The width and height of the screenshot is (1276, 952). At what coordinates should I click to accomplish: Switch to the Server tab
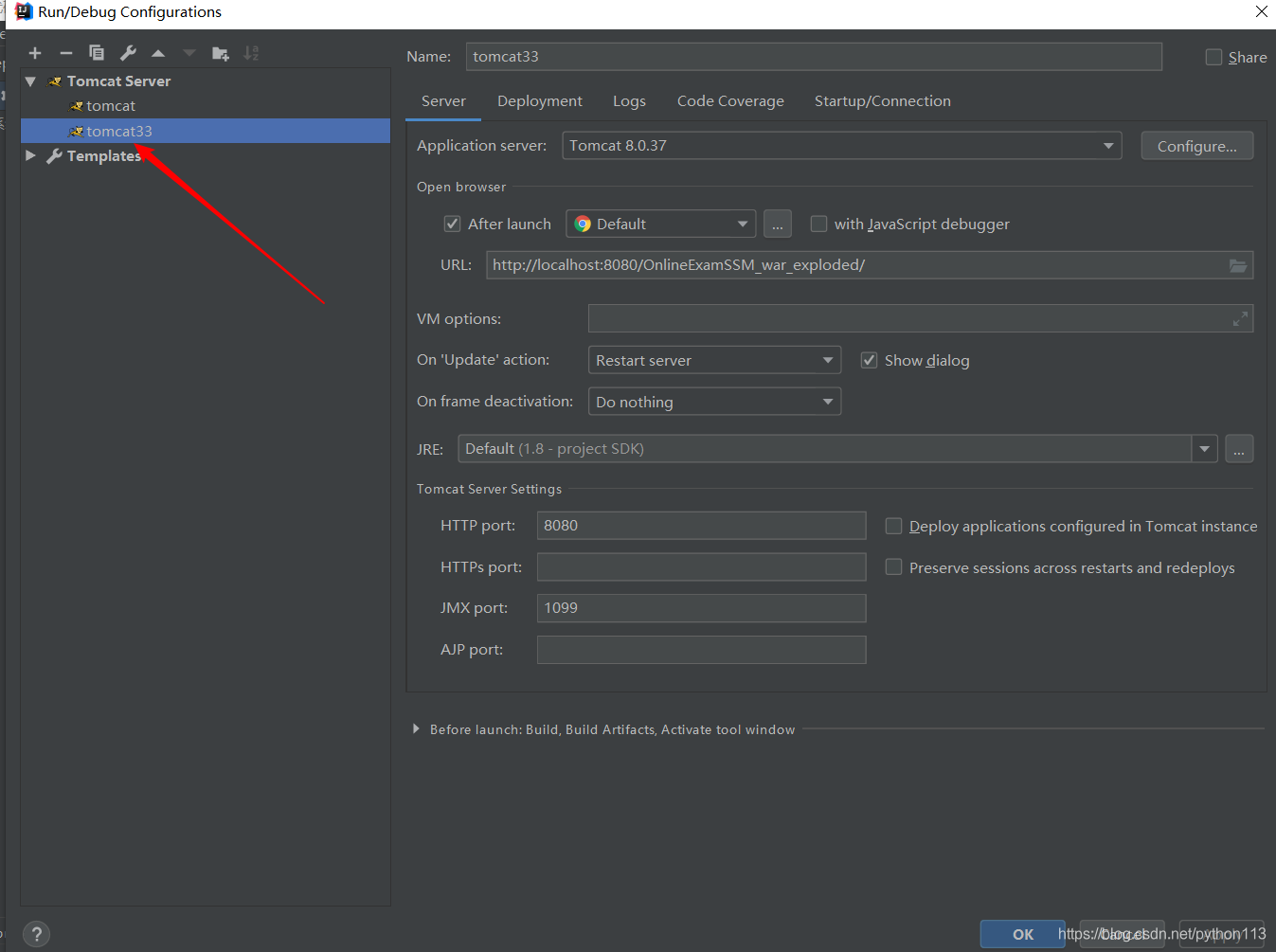[x=443, y=101]
